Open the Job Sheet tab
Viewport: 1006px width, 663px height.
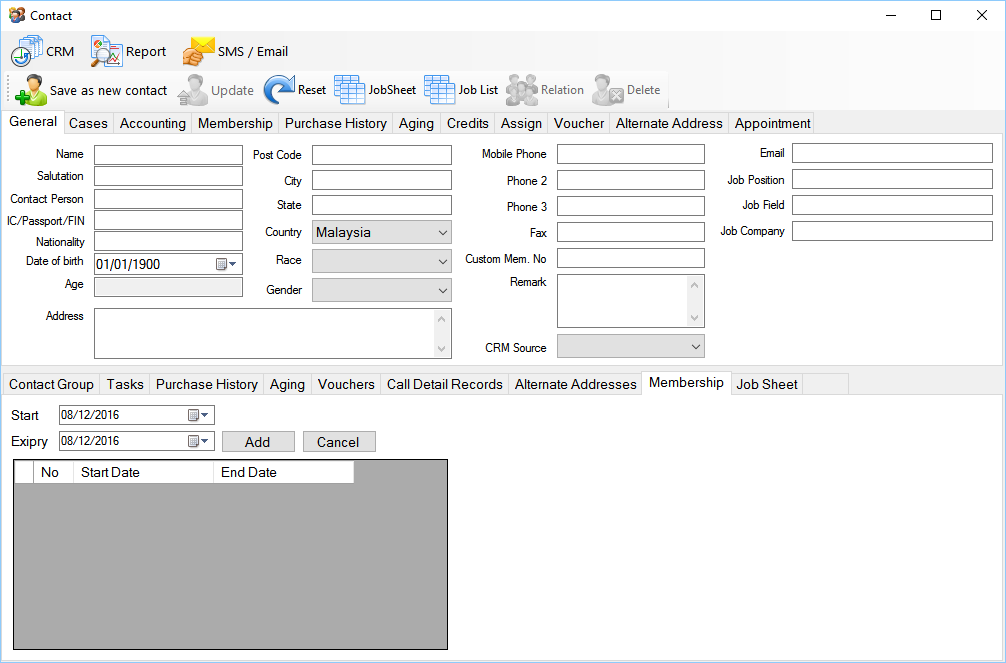click(767, 384)
